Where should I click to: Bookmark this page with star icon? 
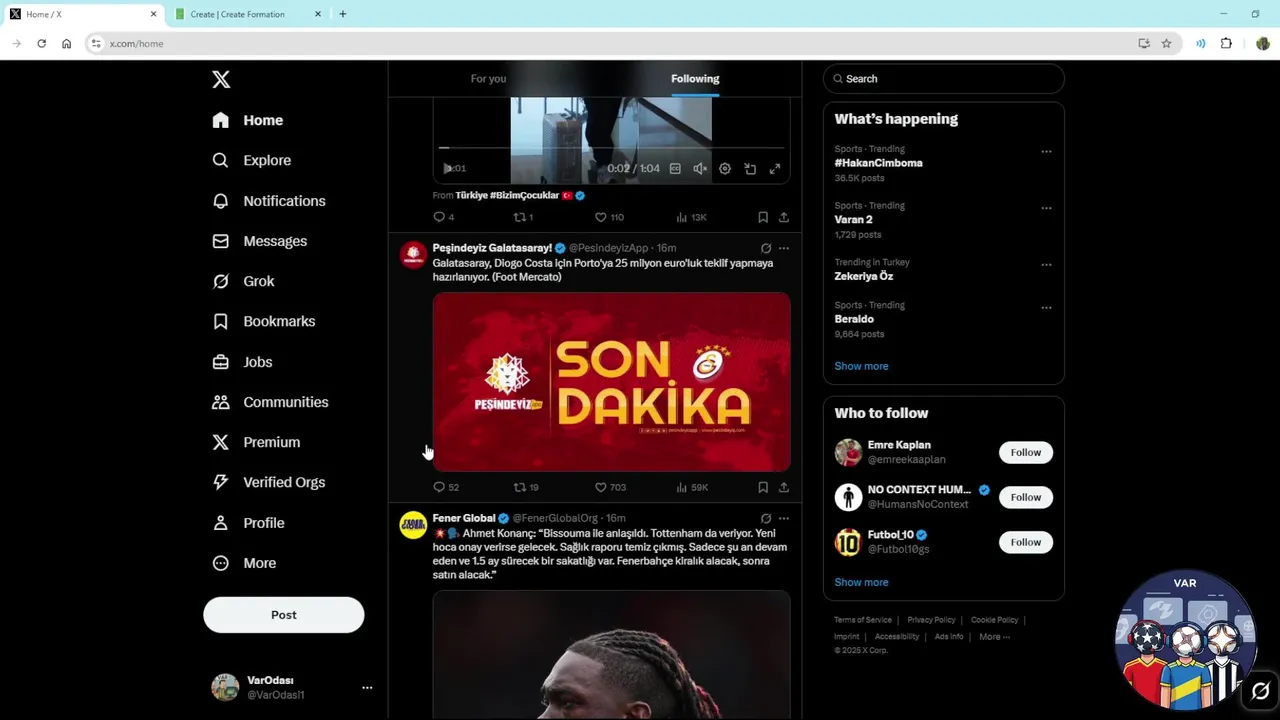1166,44
